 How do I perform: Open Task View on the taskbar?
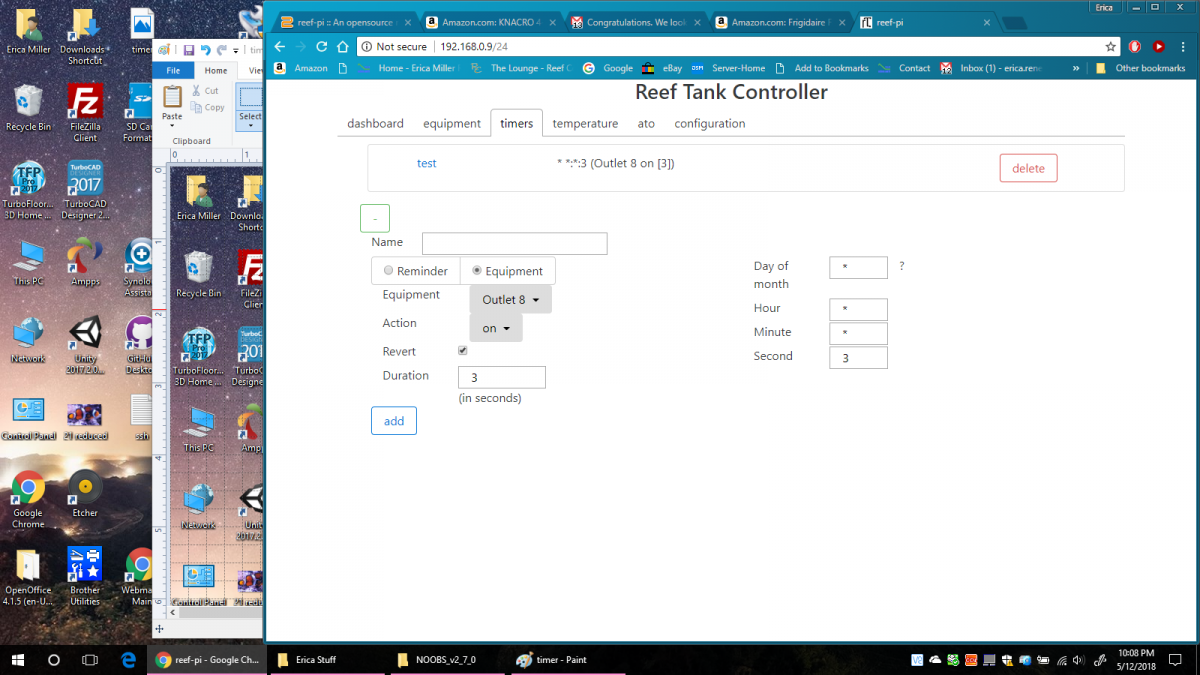(x=90, y=660)
